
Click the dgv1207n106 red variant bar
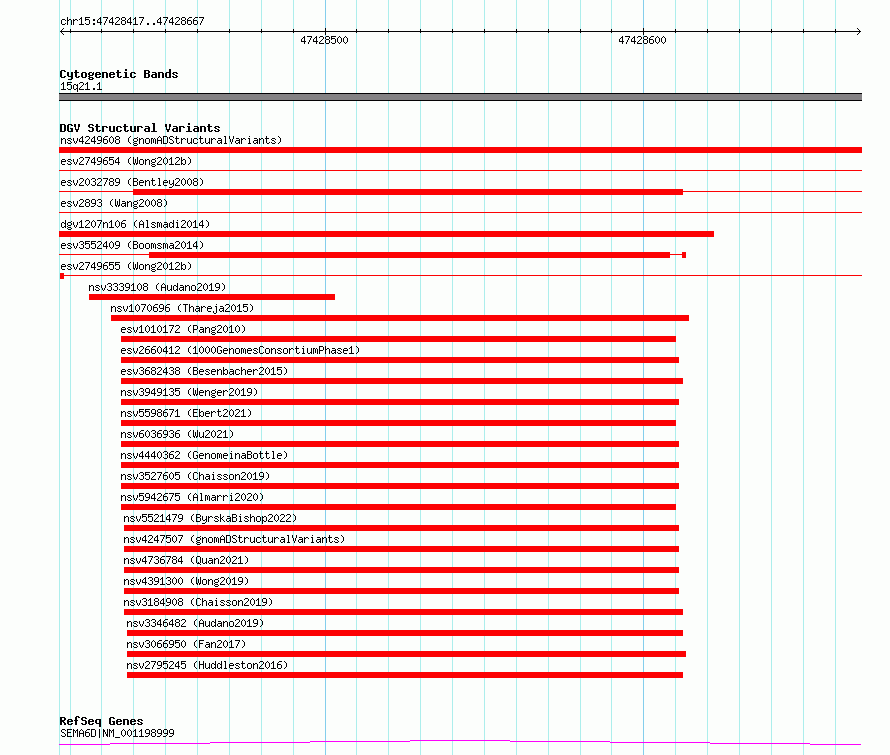[387, 234]
